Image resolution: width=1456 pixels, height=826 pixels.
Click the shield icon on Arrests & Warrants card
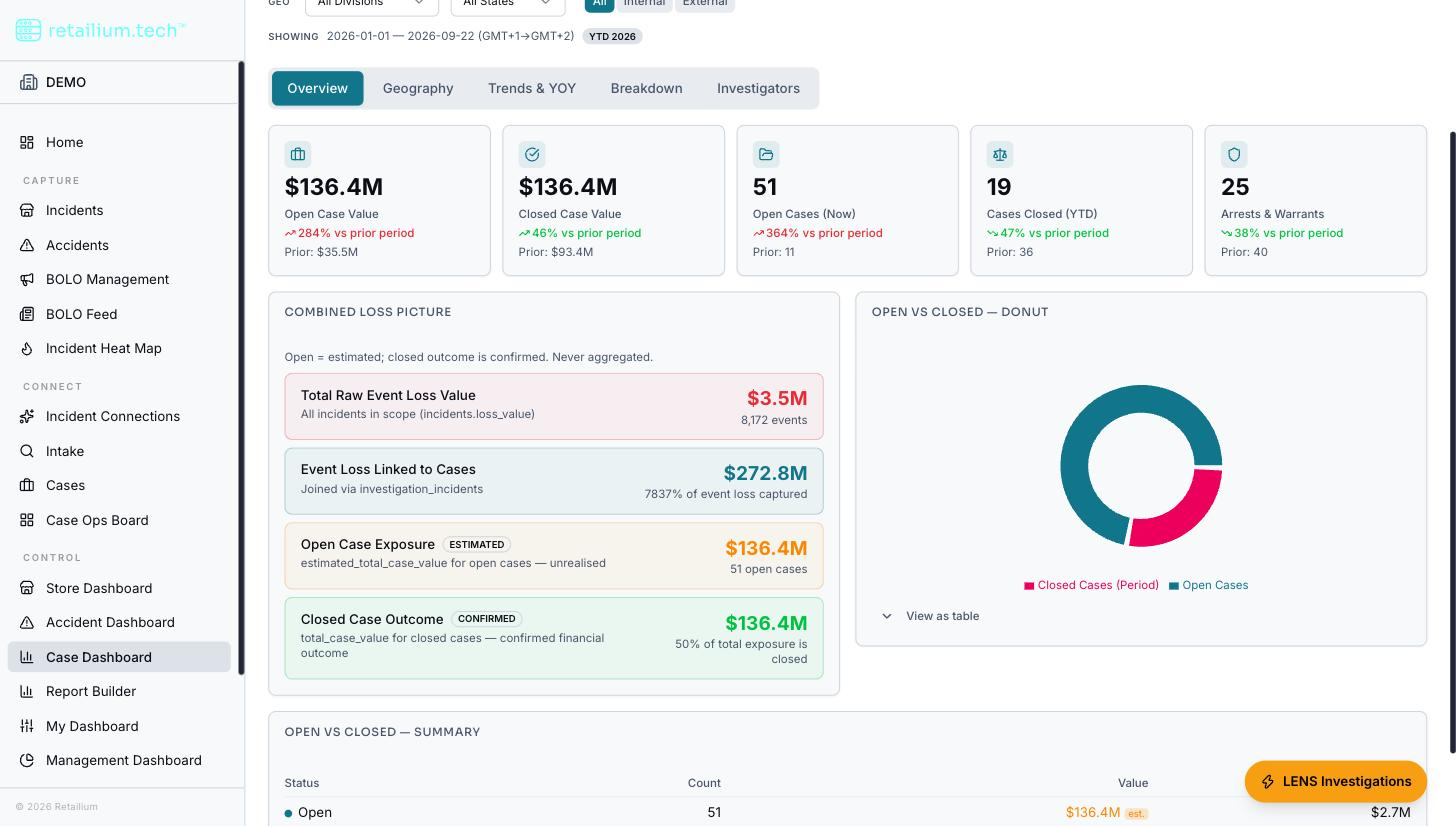coord(1234,154)
